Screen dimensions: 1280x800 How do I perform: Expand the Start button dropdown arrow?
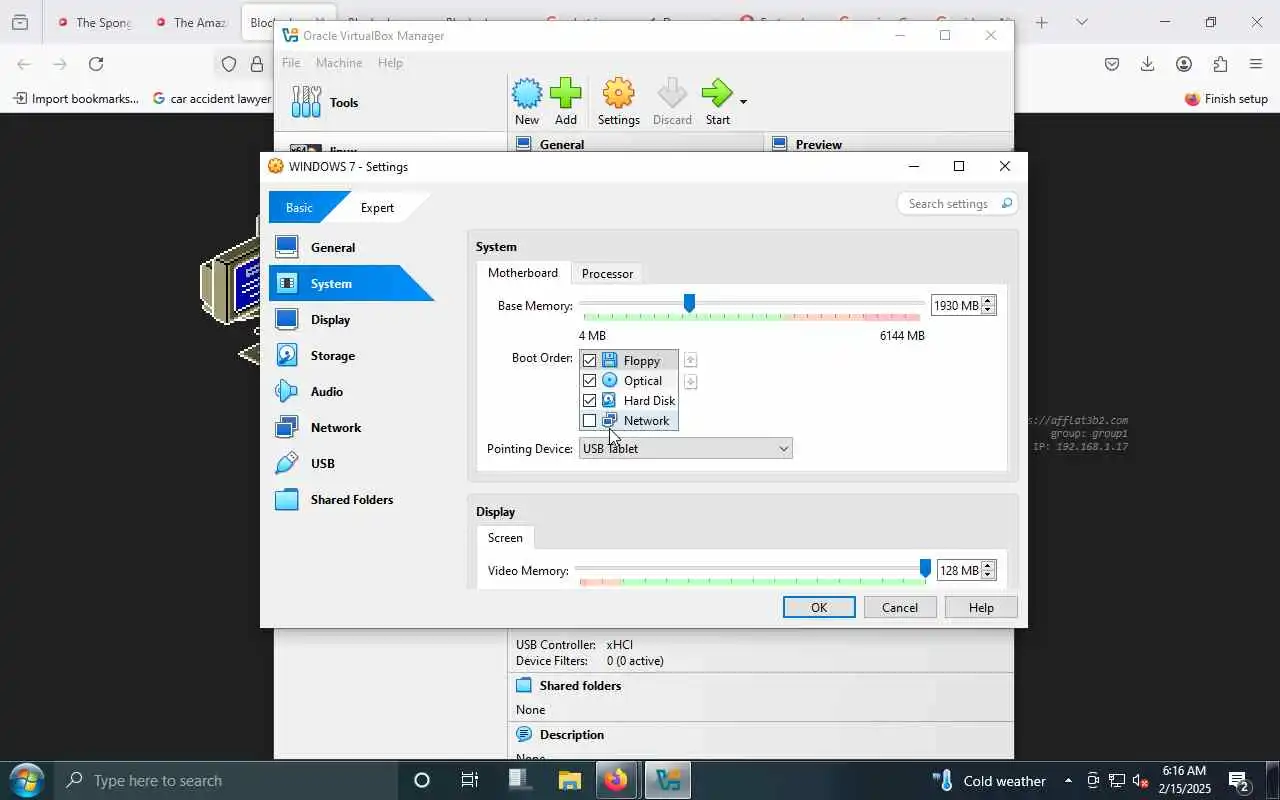tap(743, 102)
